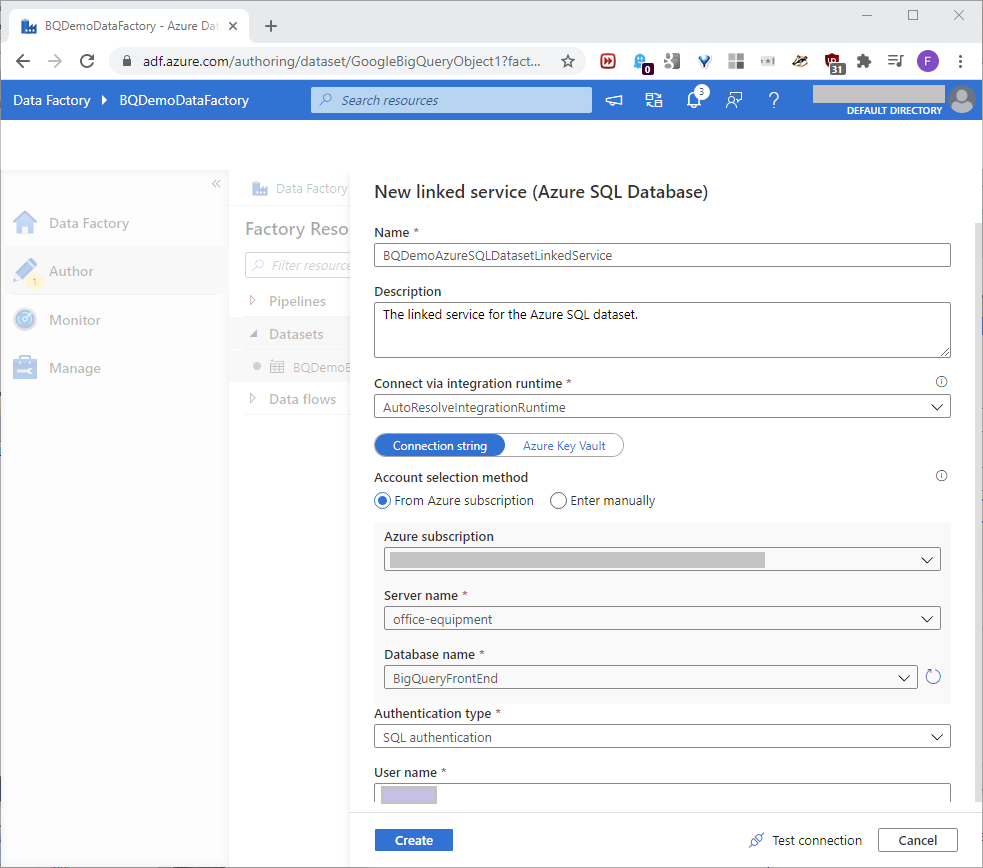This screenshot has width=983, height=868.
Task: Click the Test connection link
Action: [x=806, y=840]
